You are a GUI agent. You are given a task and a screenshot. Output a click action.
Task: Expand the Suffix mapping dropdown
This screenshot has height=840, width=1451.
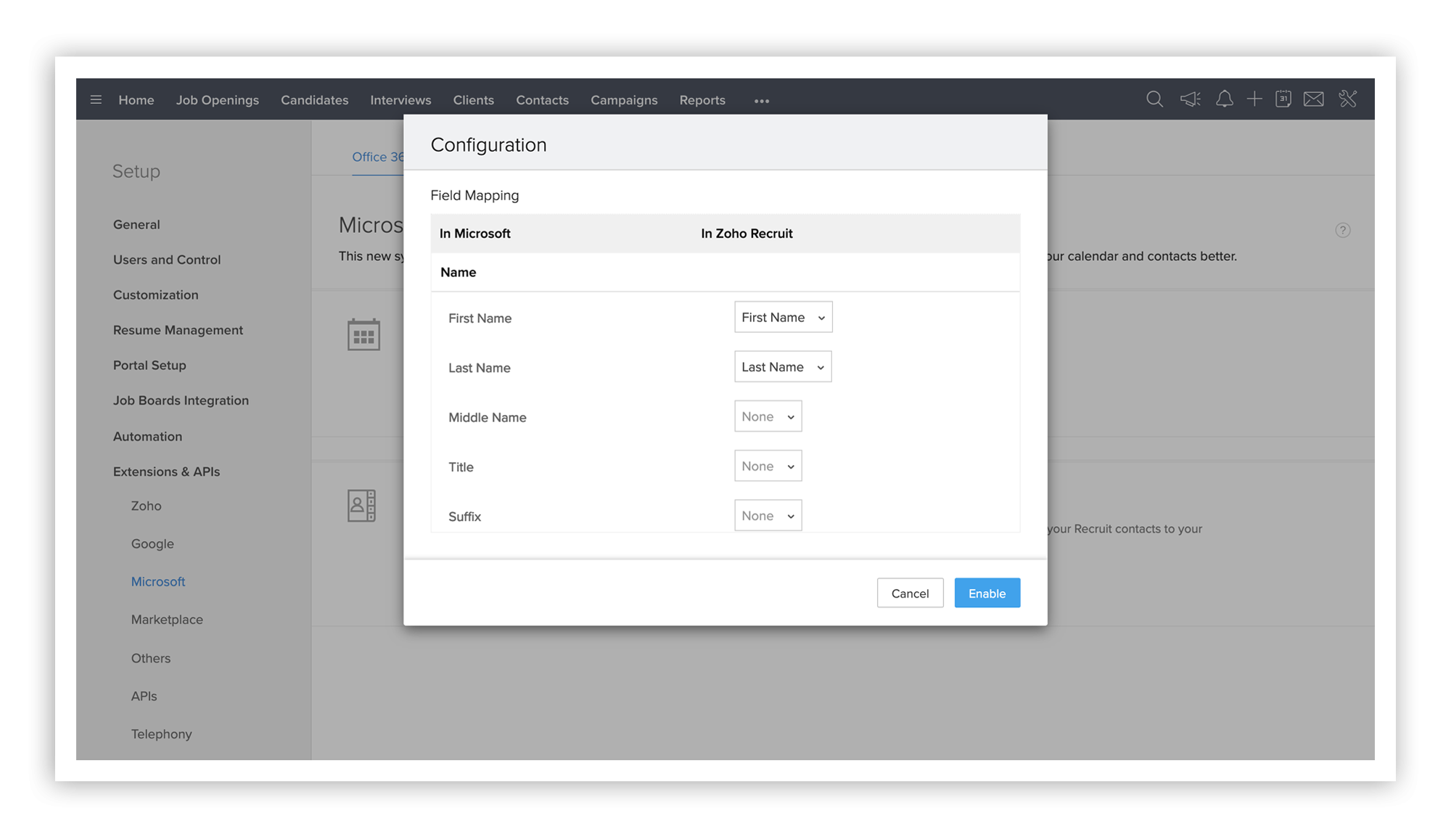point(768,516)
